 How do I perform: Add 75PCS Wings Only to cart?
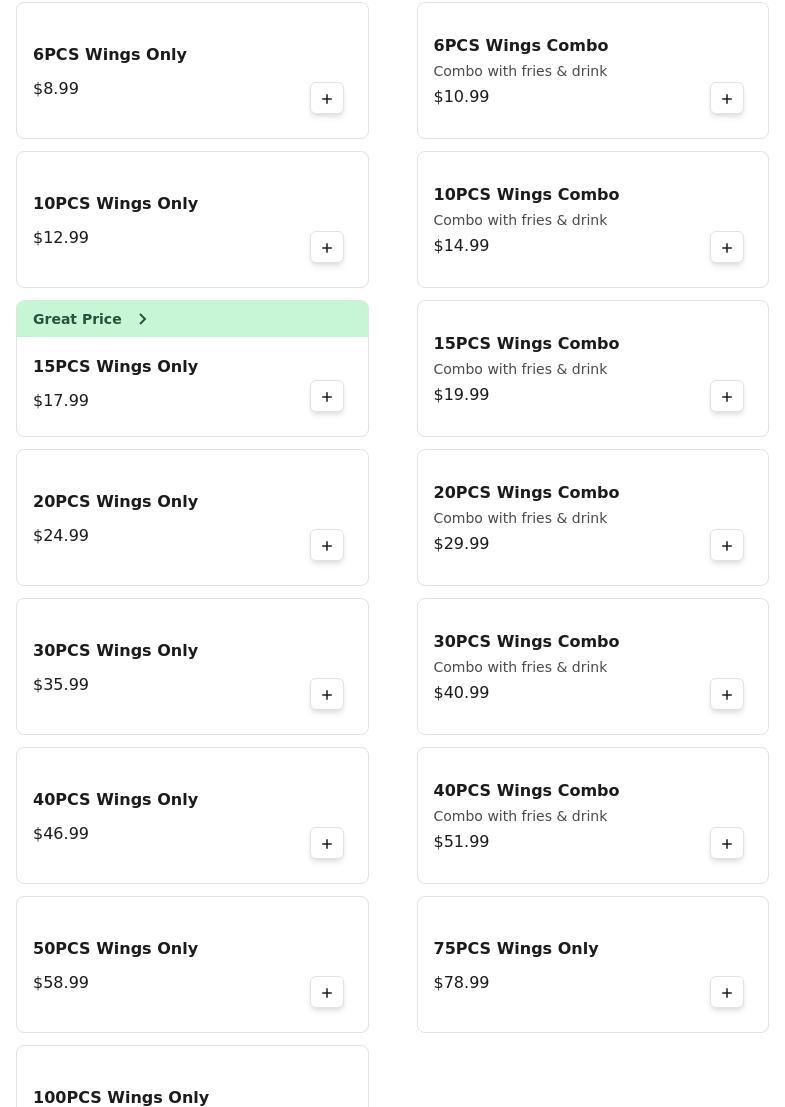click(x=727, y=993)
